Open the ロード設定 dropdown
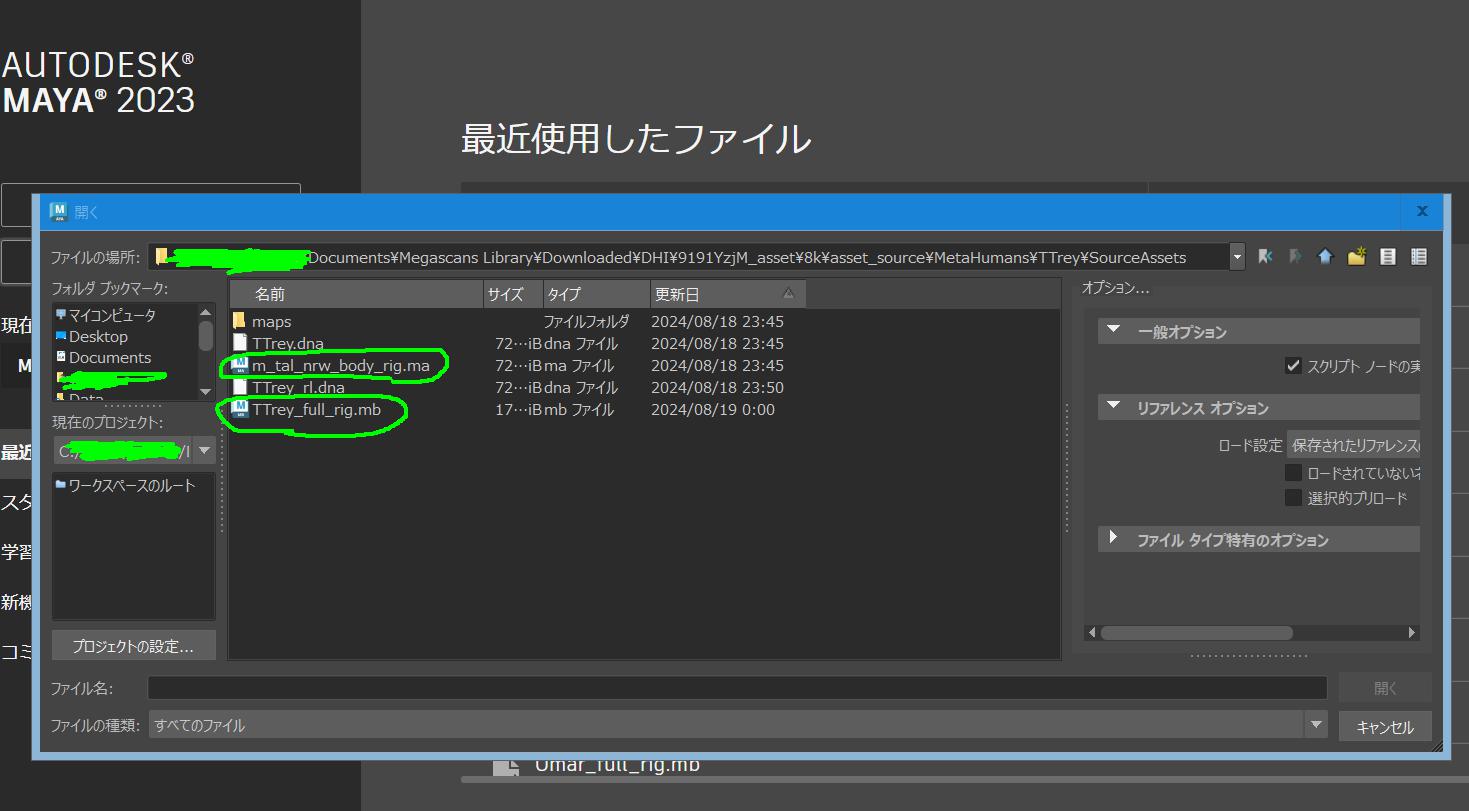Viewport: 1469px width, 811px height. point(1353,445)
